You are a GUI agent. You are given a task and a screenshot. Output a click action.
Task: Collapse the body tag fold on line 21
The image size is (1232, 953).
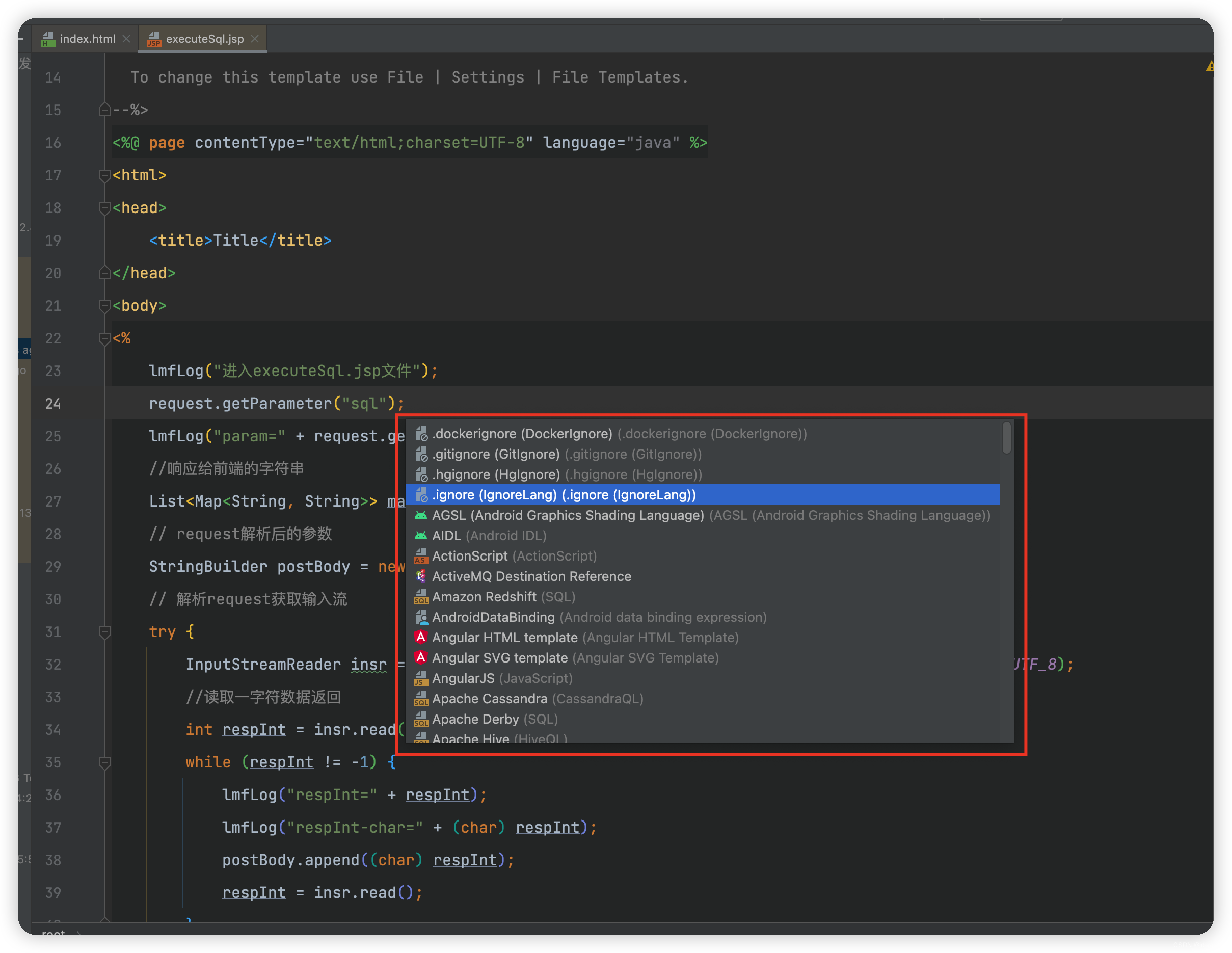click(104, 306)
